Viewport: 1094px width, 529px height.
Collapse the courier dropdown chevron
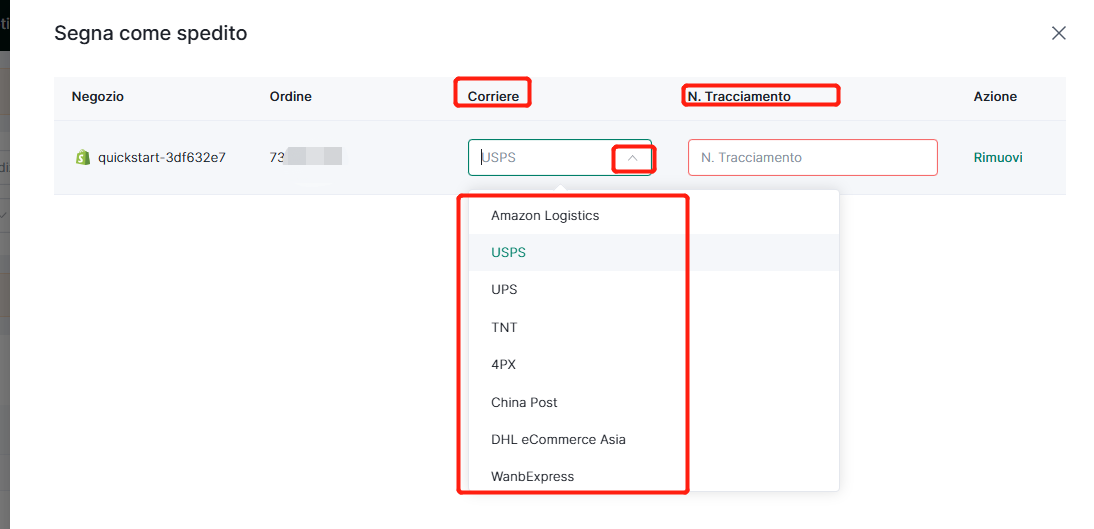coord(633,158)
